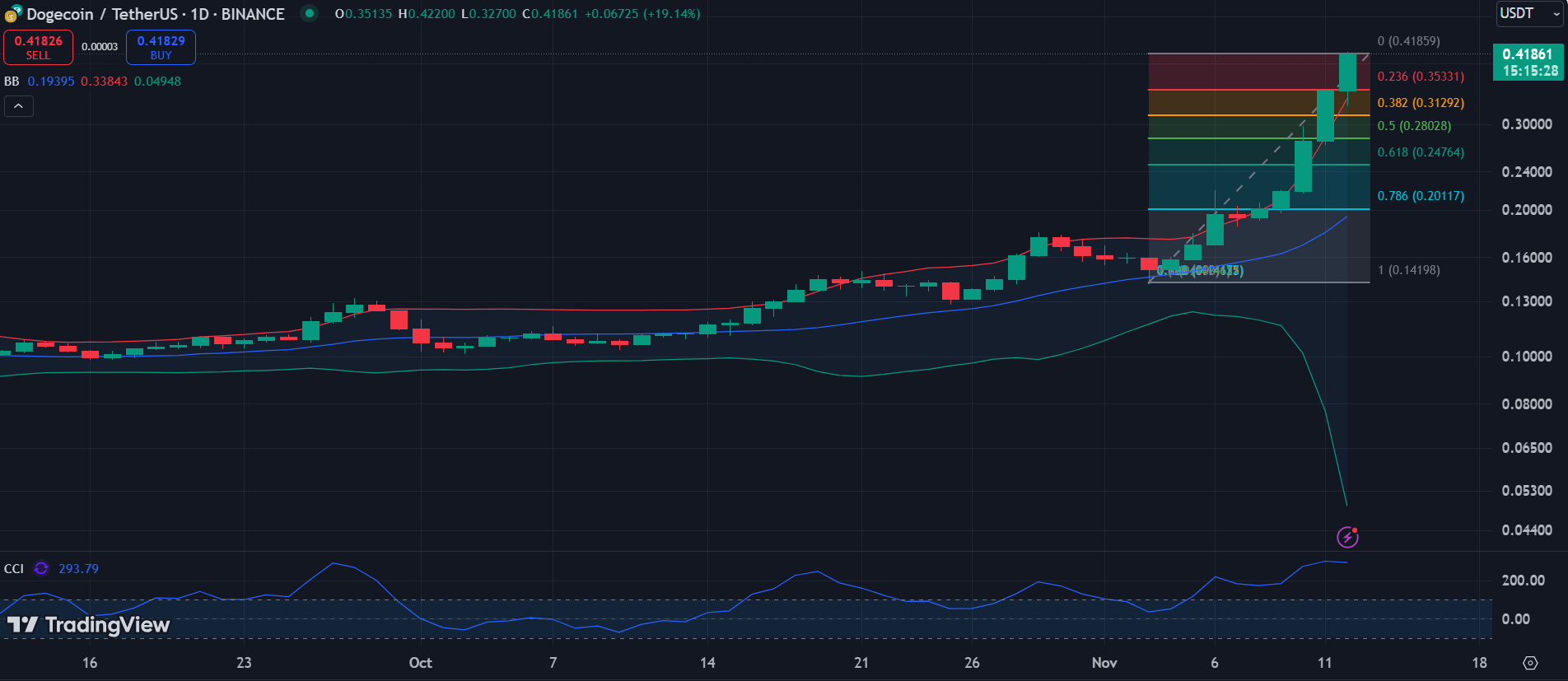Select the Fibonacci 0.382 (0.31292) level label
The height and width of the screenshot is (681, 1568).
[x=1421, y=103]
